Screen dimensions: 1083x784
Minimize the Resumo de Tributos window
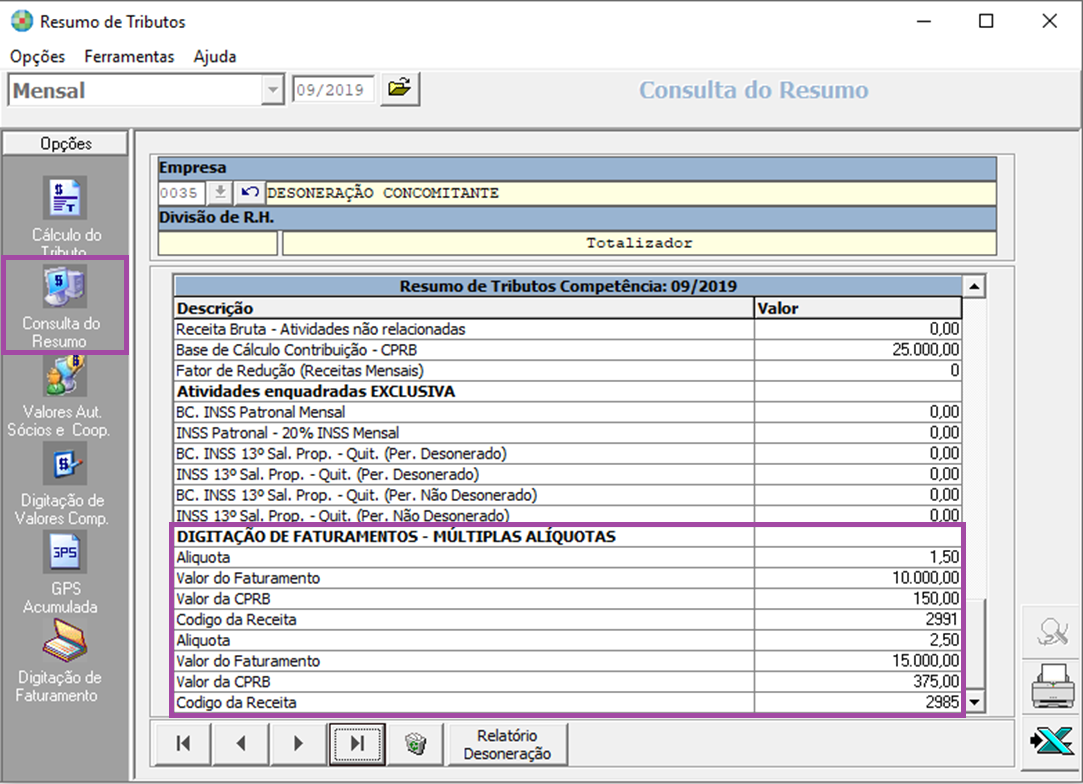pos(924,21)
